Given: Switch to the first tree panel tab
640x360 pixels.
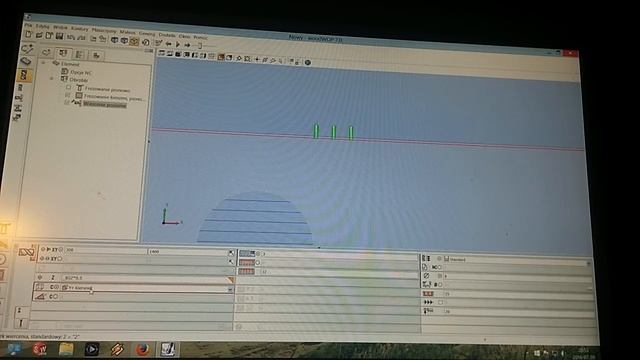Looking at the screenshot, I should tap(46, 53).
